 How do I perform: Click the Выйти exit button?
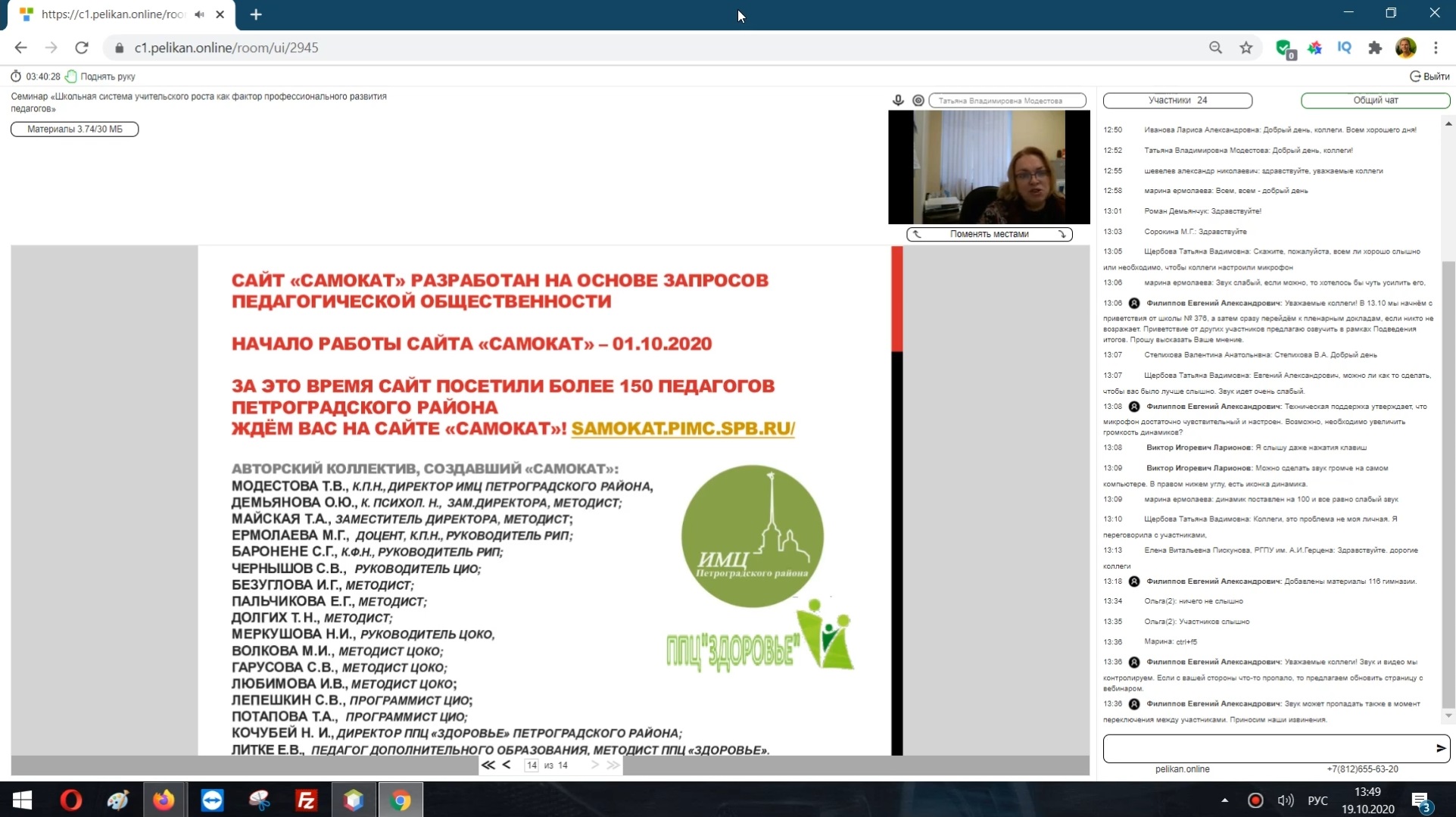[x=1429, y=76]
